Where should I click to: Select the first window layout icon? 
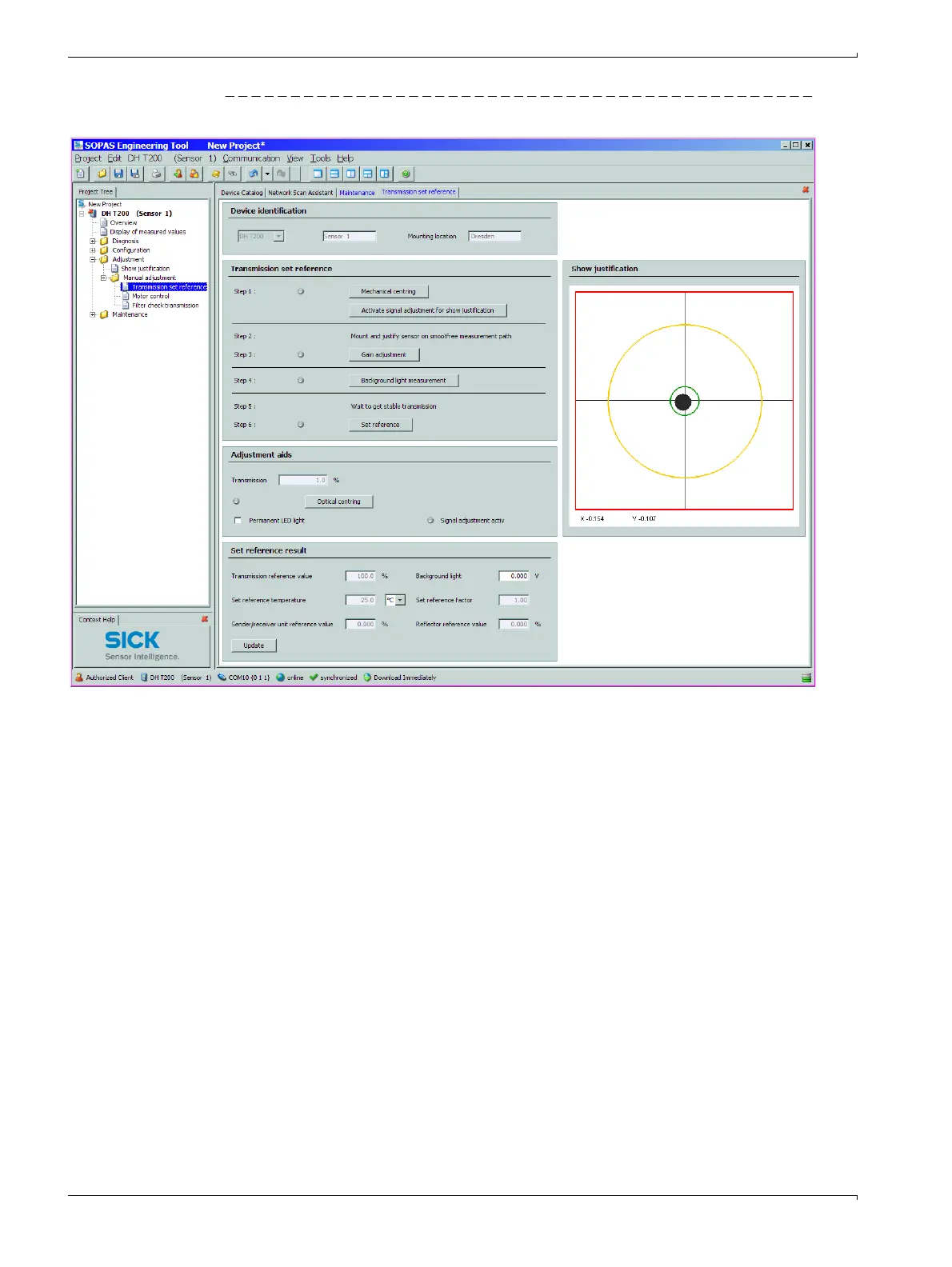click(318, 174)
